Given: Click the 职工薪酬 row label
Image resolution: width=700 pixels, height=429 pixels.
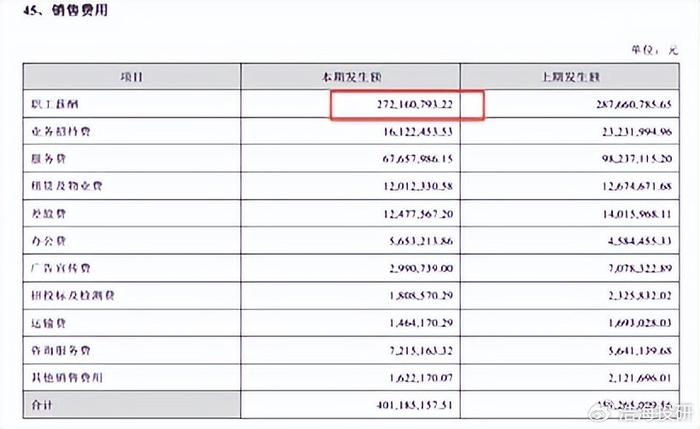Looking at the screenshot, I should 52,104.
